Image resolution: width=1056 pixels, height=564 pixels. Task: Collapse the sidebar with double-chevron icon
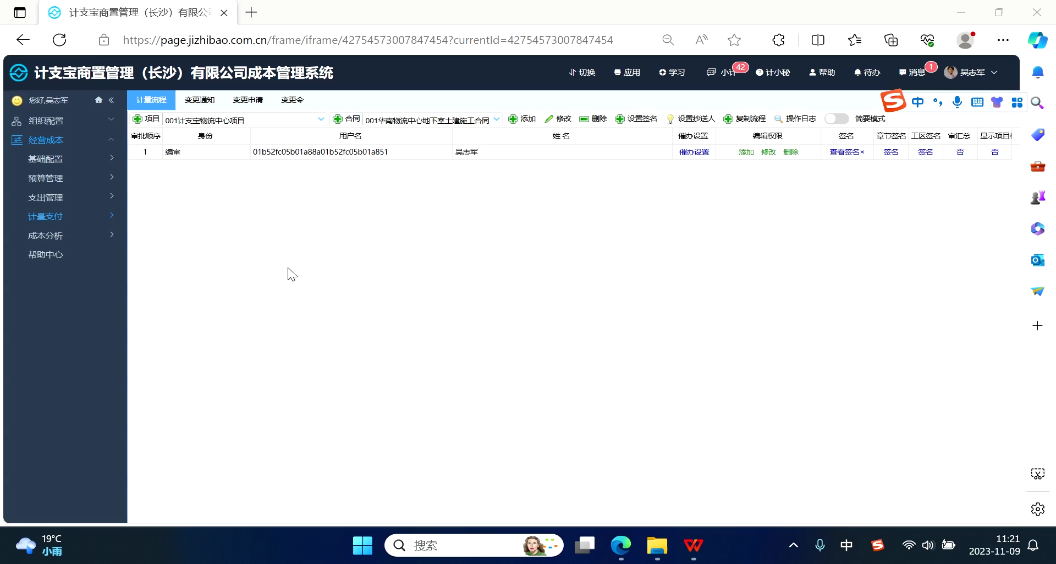click(111, 100)
